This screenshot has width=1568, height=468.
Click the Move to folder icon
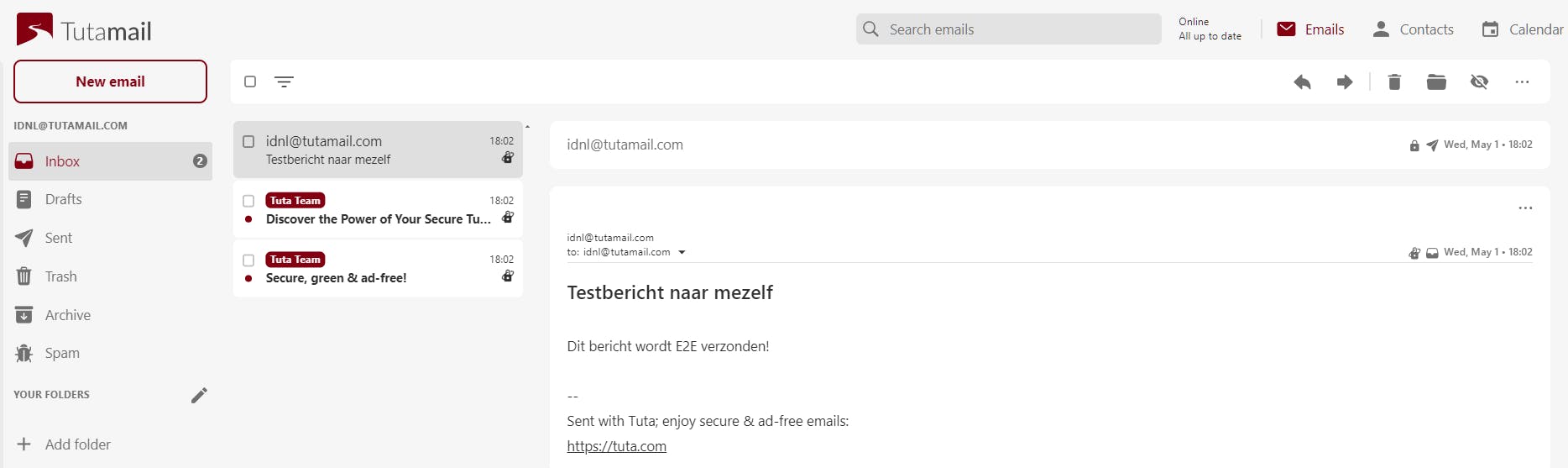pyautogui.click(x=1436, y=82)
